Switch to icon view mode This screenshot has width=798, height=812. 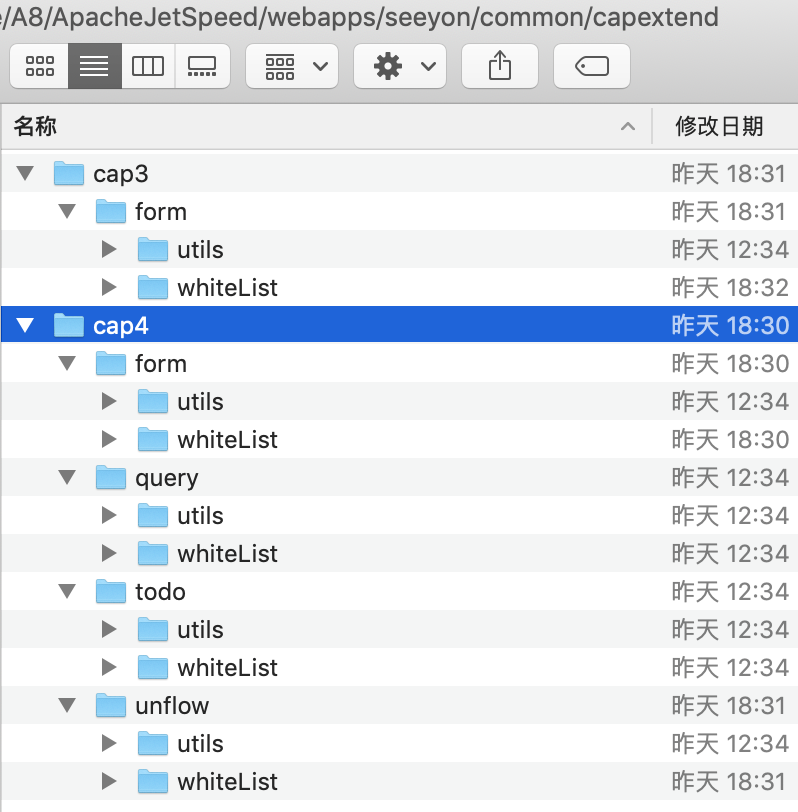click(40, 67)
